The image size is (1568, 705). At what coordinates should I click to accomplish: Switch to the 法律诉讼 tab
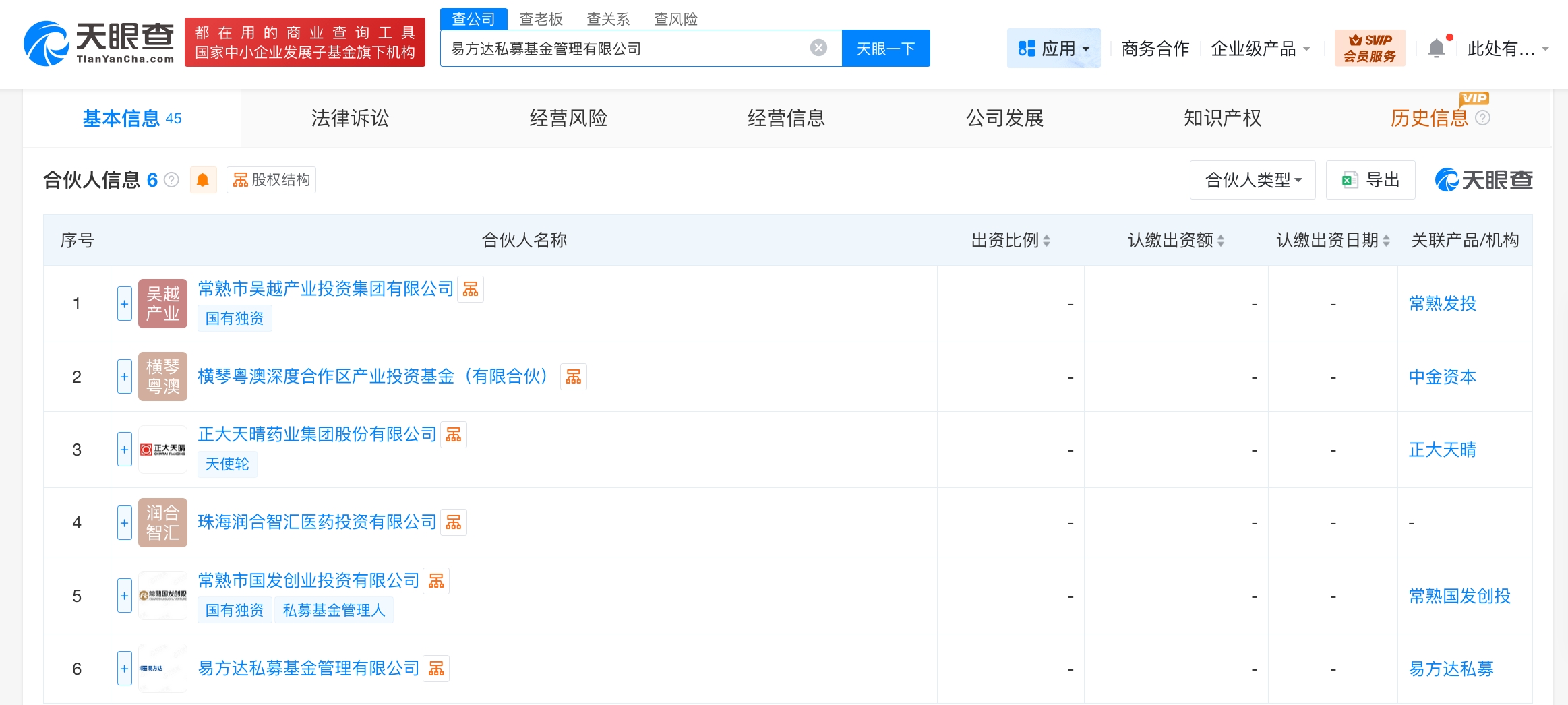(350, 118)
